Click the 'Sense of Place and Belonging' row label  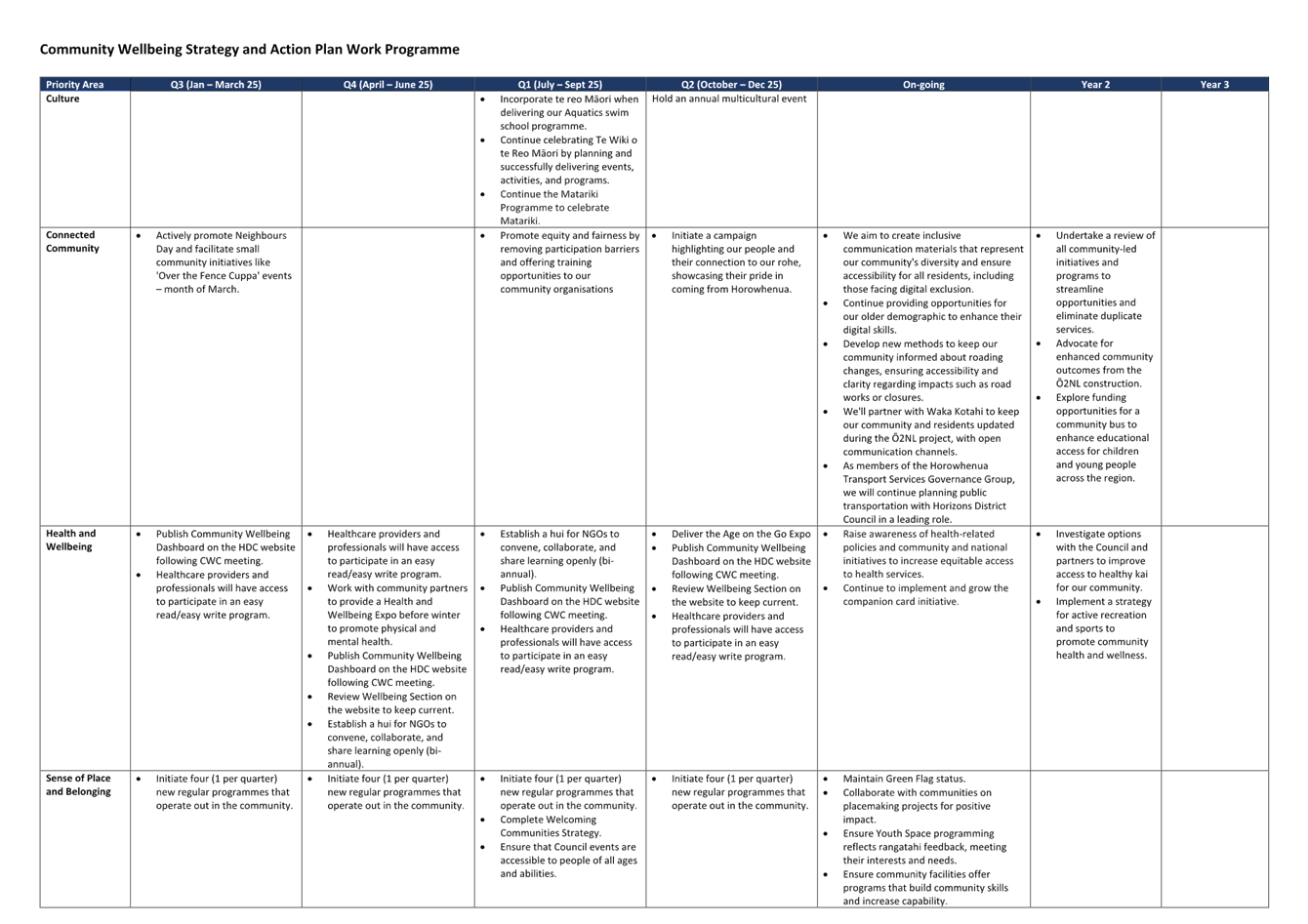[x=78, y=785]
